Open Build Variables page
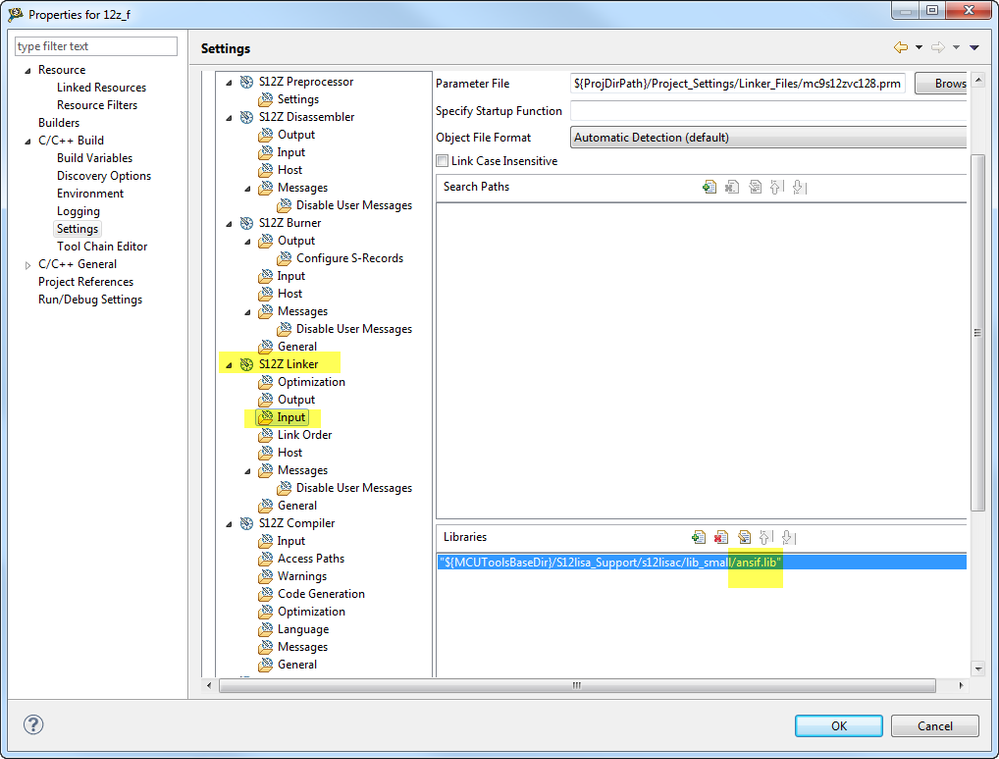Viewport: 999px width, 759px height. tap(94, 157)
